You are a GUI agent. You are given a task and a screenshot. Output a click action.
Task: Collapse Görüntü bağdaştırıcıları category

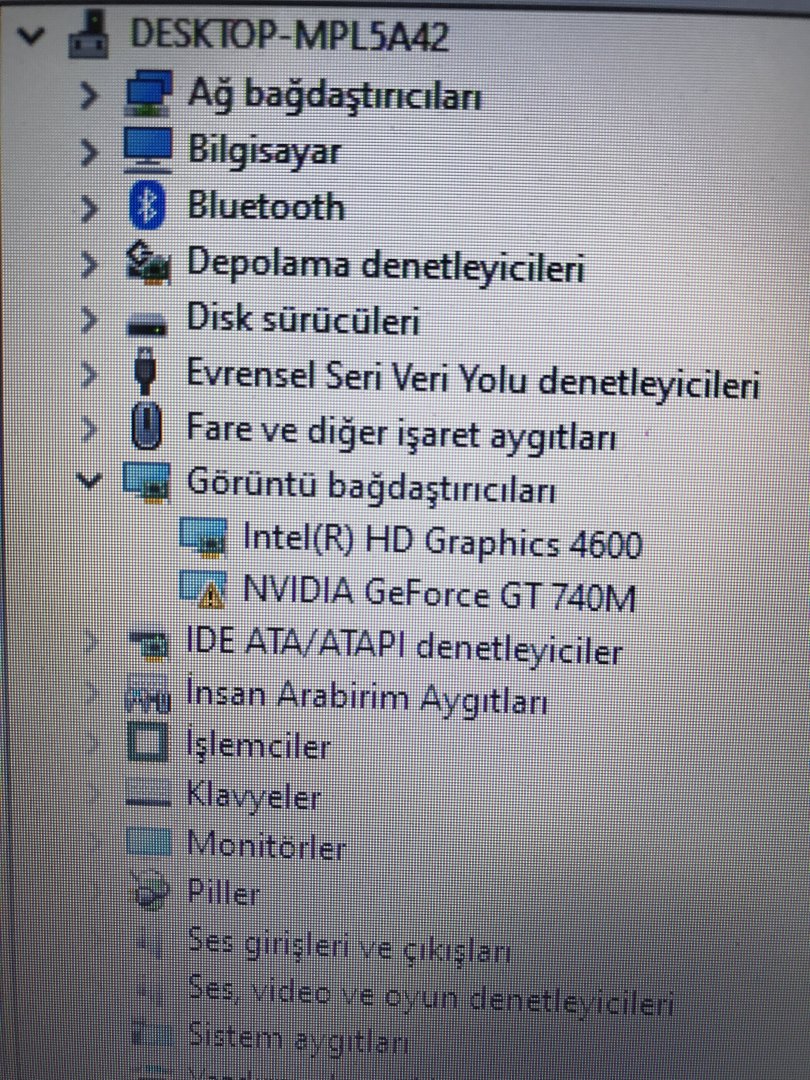coord(89,480)
